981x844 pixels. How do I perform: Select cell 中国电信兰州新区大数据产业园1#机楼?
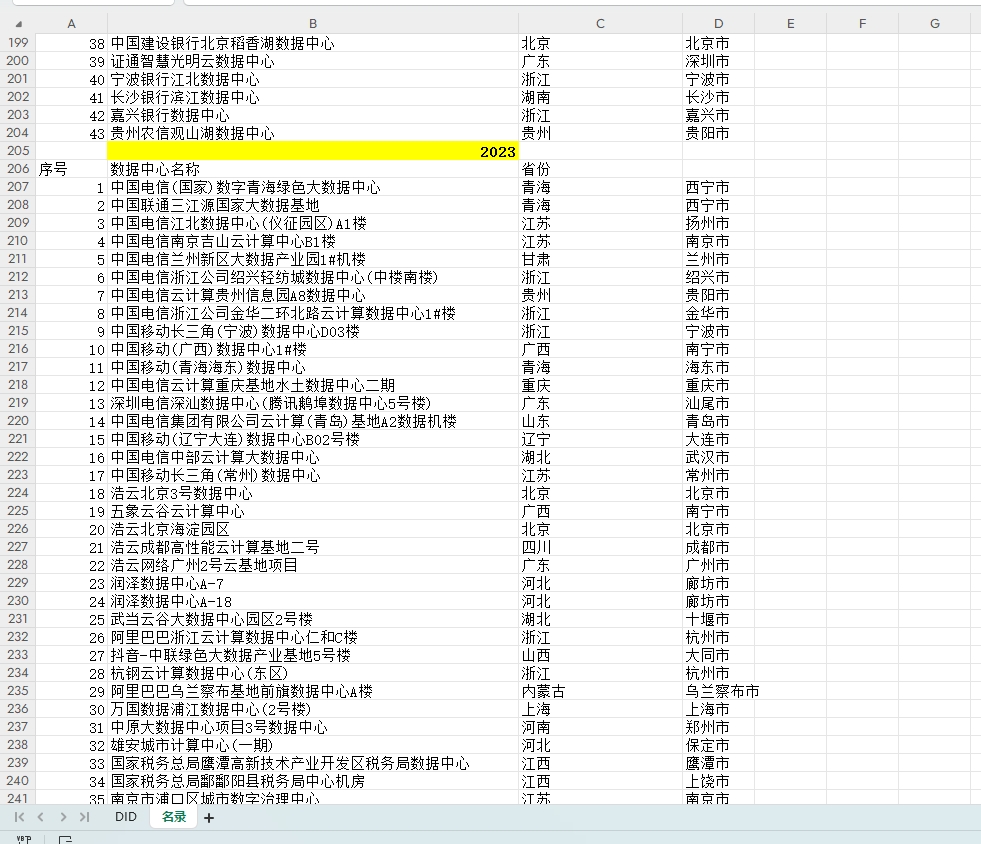click(313, 259)
